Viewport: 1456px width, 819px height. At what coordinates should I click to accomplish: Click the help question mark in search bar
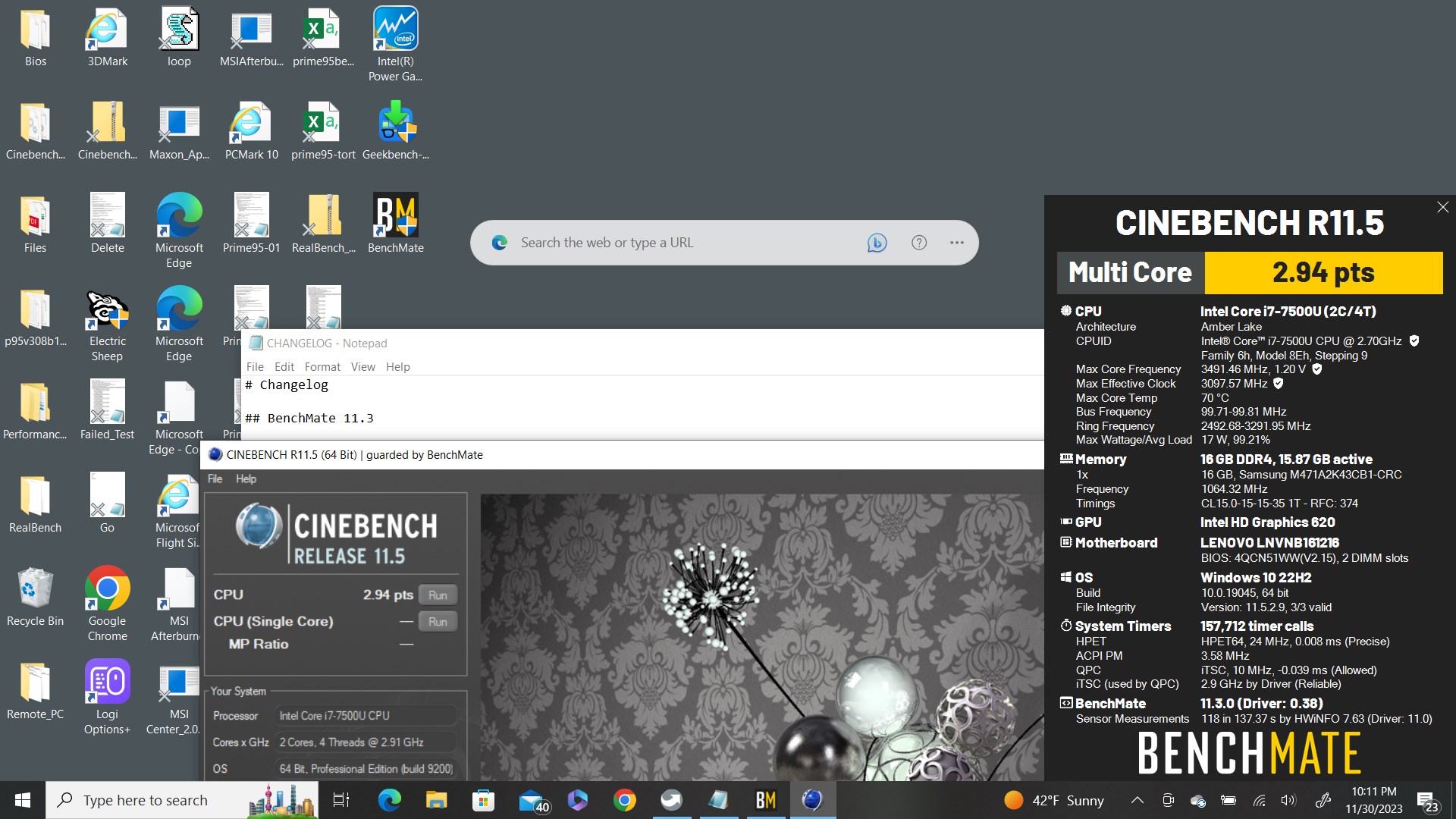[919, 243]
